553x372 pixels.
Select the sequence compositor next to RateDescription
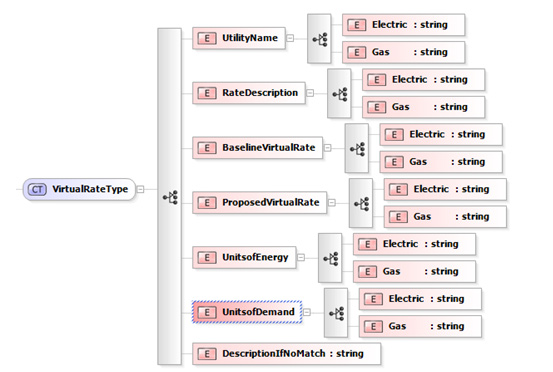pyautogui.click(x=339, y=93)
